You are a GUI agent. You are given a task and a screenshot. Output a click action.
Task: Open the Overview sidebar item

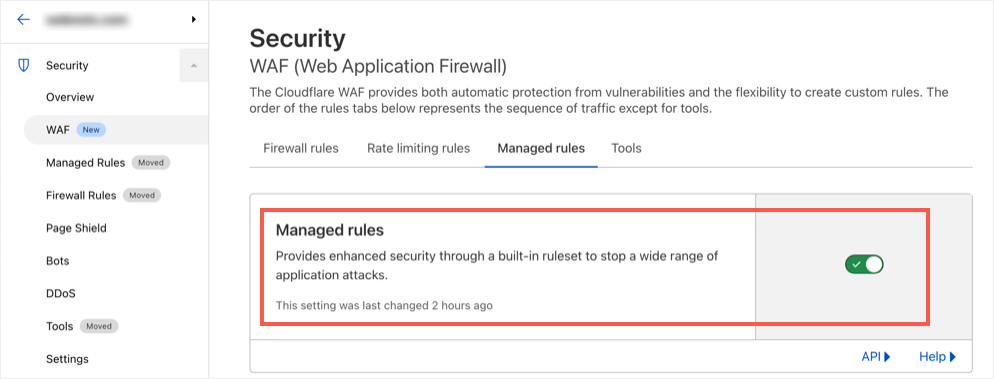pyautogui.click(x=70, y=97)
